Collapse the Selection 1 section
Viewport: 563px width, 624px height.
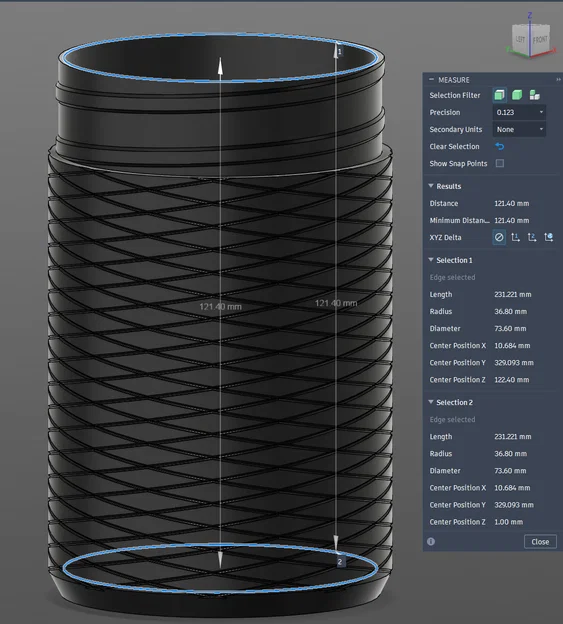click(x=431, y=260)
